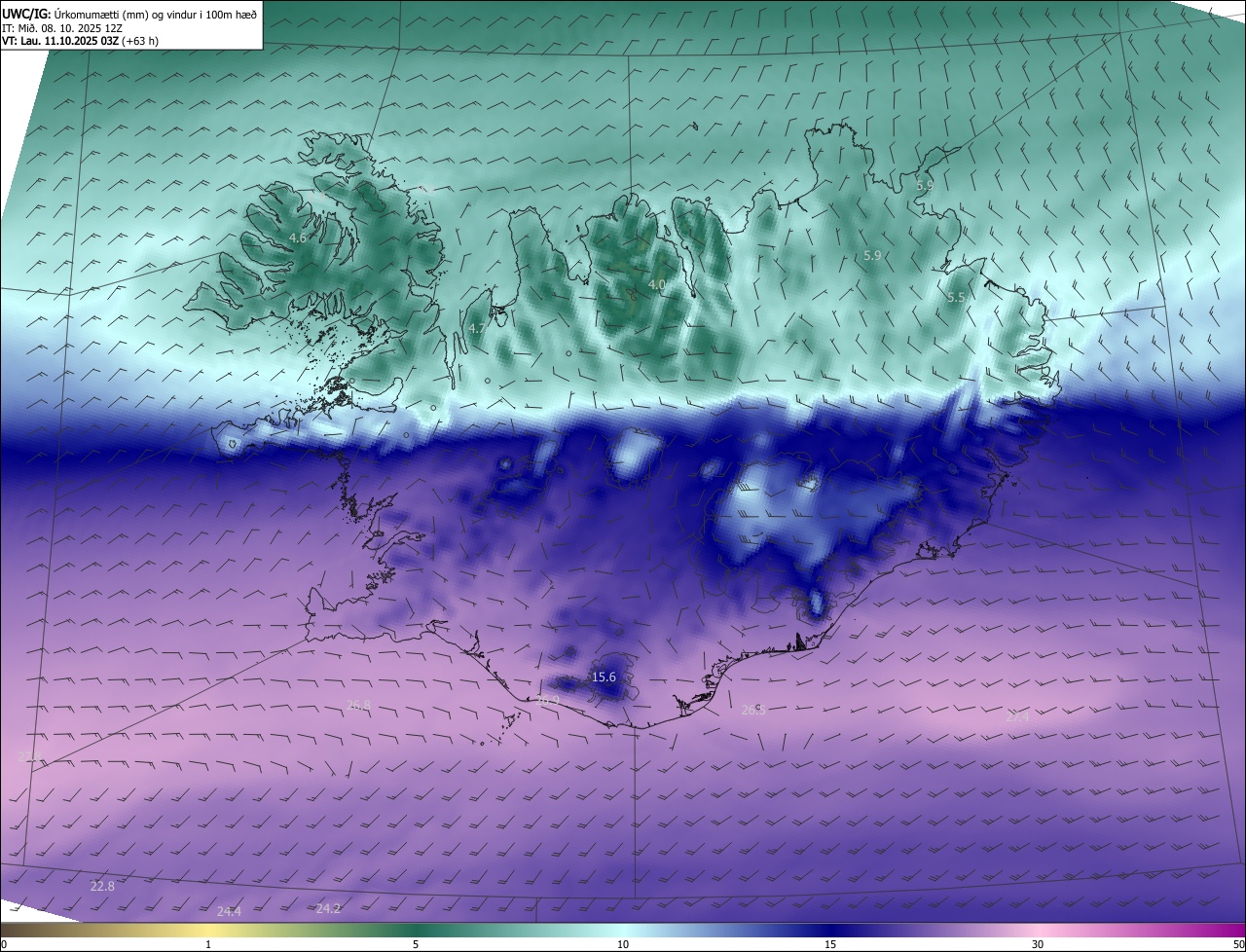Screen dimensions: 1246x952
Task: Click the 26.8 value label off the southwest coast
Action: pos(358,705)
